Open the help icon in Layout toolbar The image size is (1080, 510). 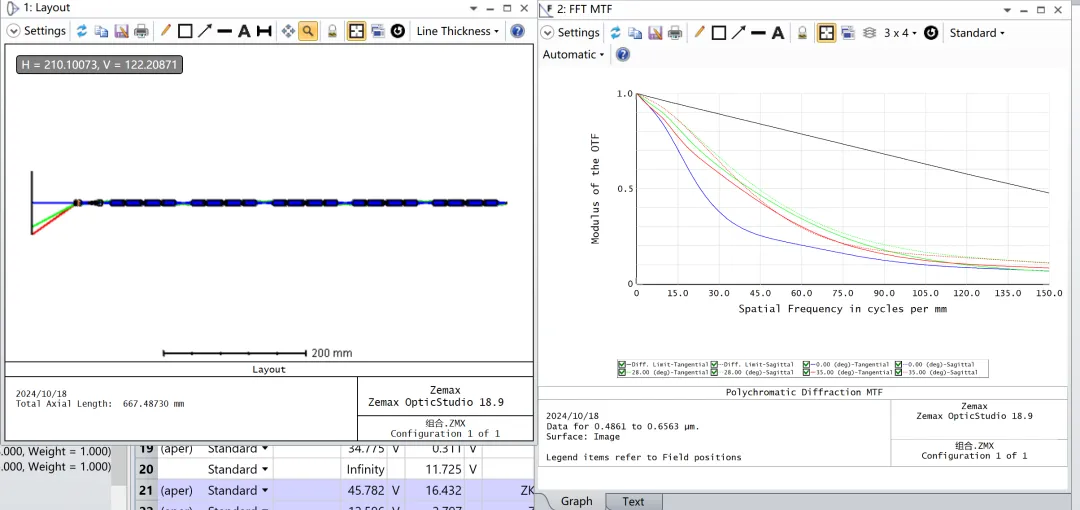[x=517, y=31]
